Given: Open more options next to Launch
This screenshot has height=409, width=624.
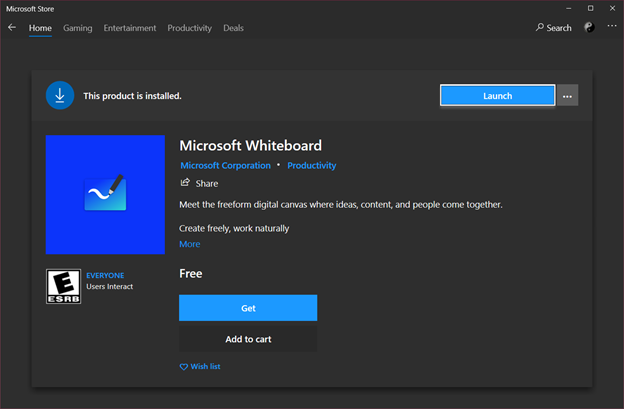Looking at the screenshot, I should (567, 95).
